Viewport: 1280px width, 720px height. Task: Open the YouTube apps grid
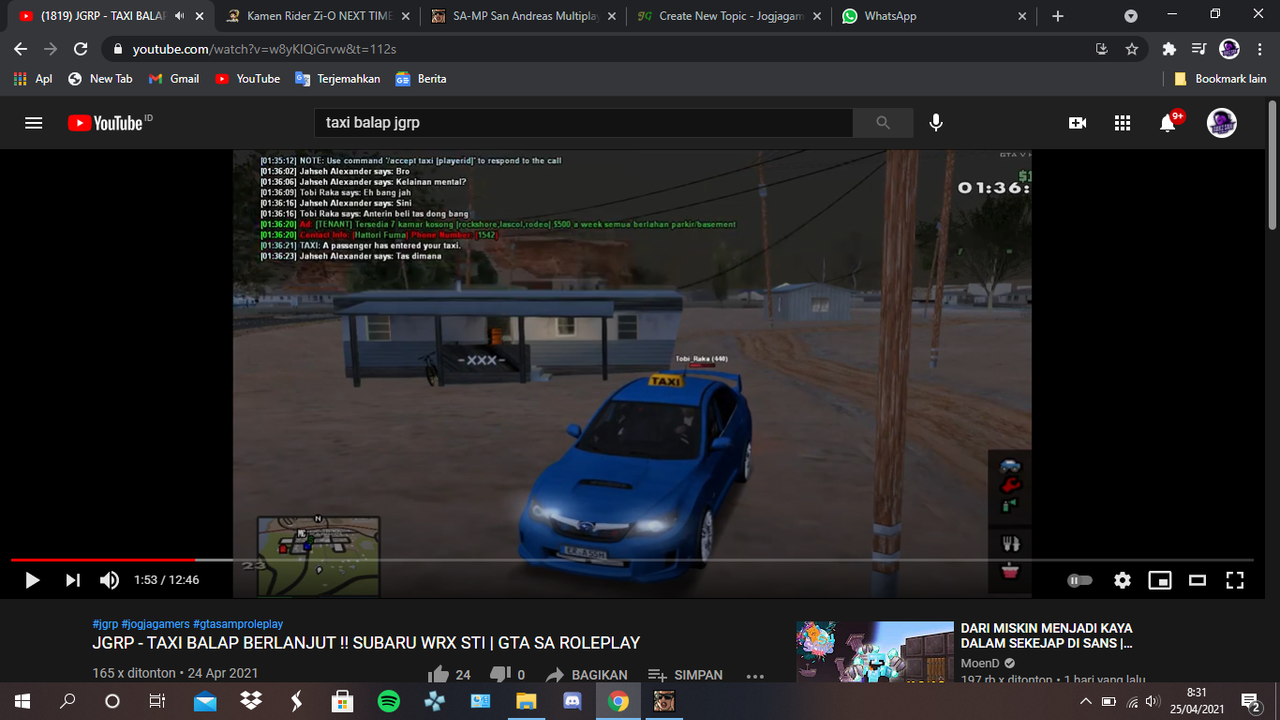1122,123
